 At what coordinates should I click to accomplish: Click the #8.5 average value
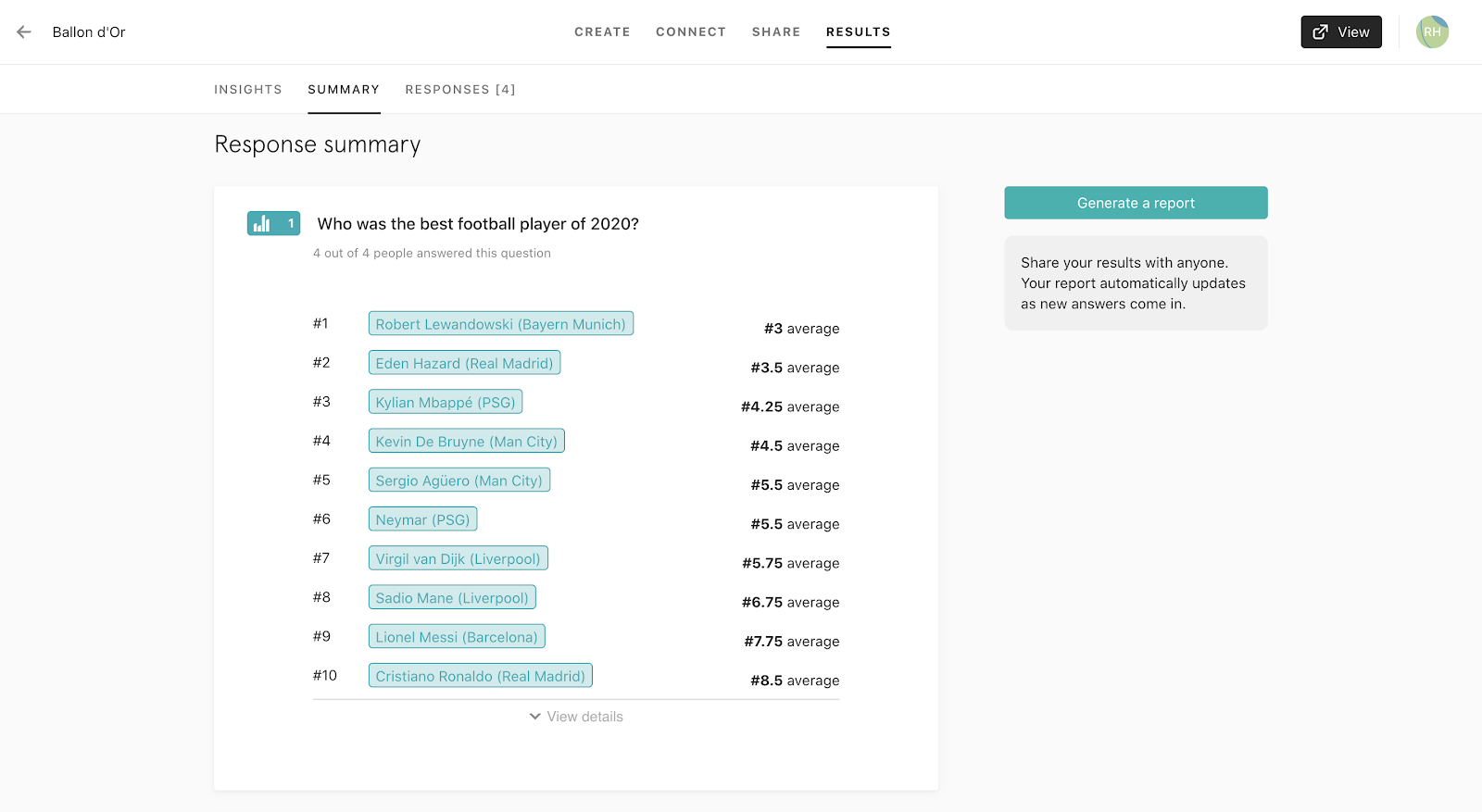coord(795,681)
